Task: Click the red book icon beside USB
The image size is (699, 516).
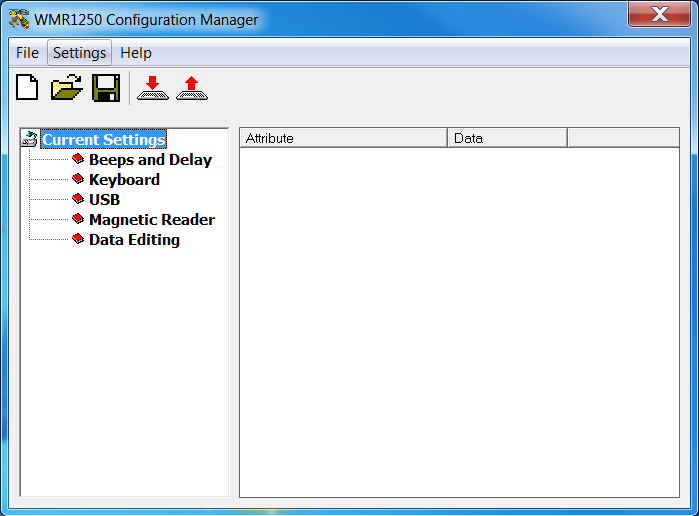Action: pyautogui.click(x=78, y=199)
